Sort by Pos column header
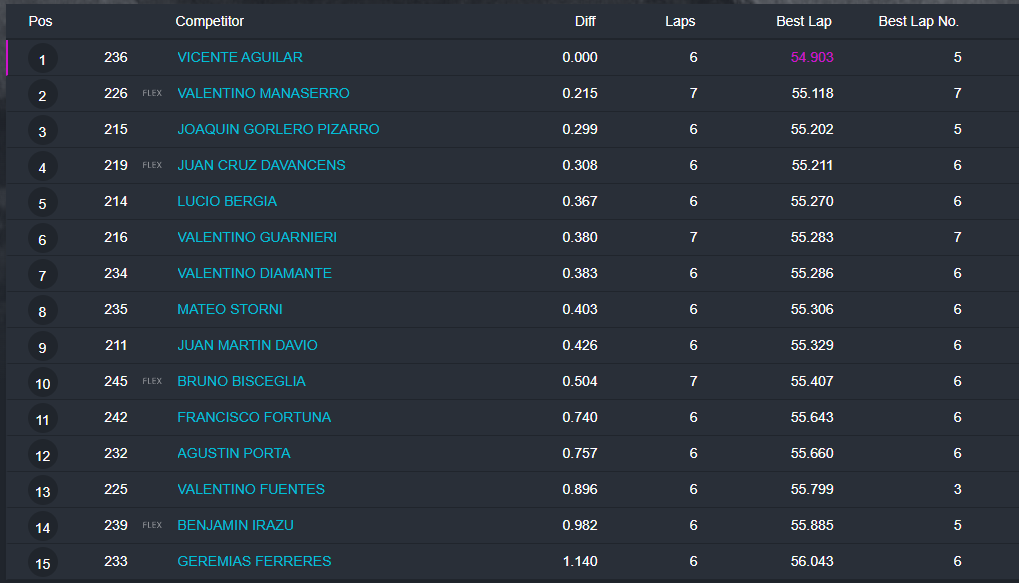The image size is (1019, 583). point(40,21)
